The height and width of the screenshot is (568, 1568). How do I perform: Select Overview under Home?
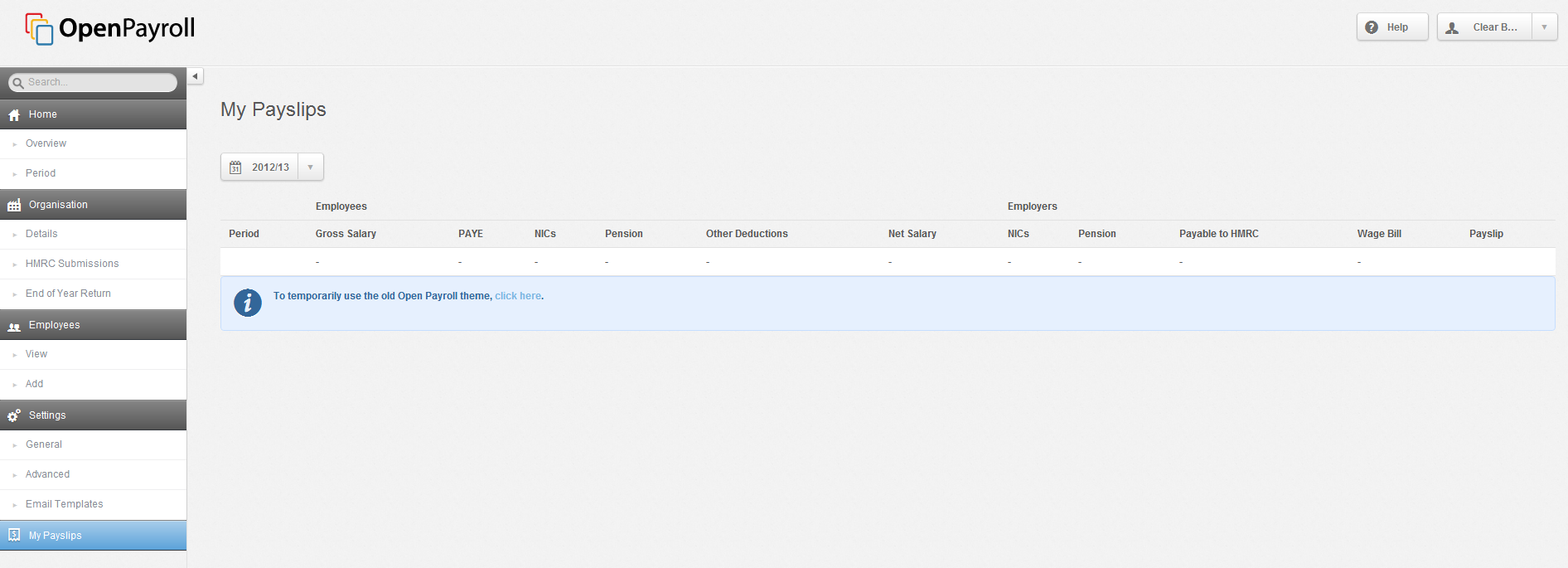[46, 143]
